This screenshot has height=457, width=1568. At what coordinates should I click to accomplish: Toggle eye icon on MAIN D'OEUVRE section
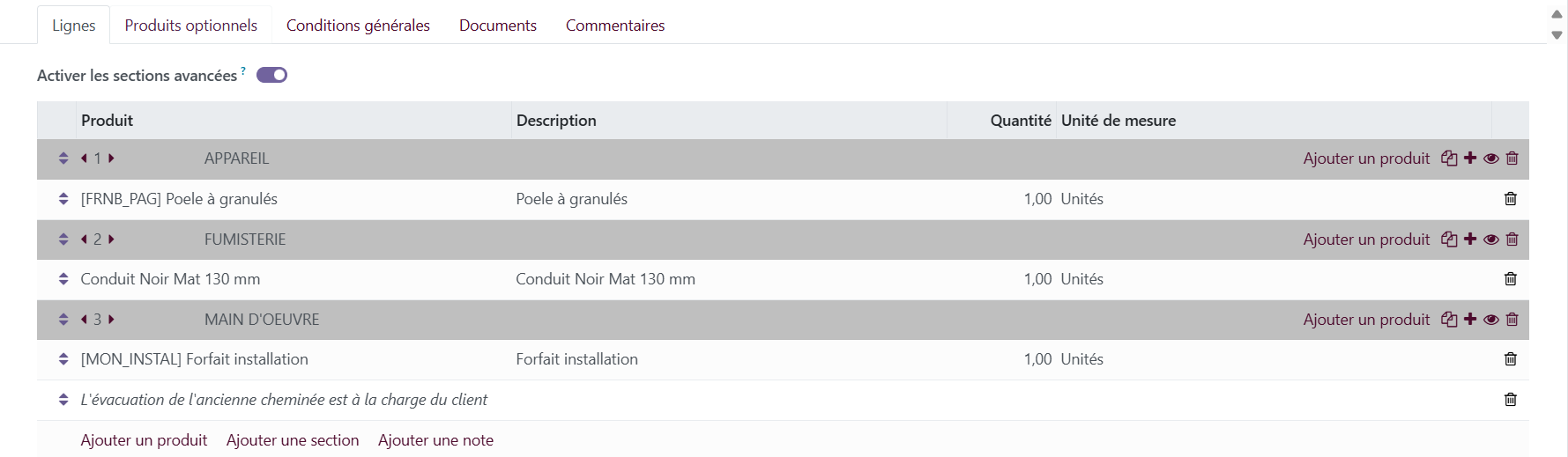coord(1491,320)
